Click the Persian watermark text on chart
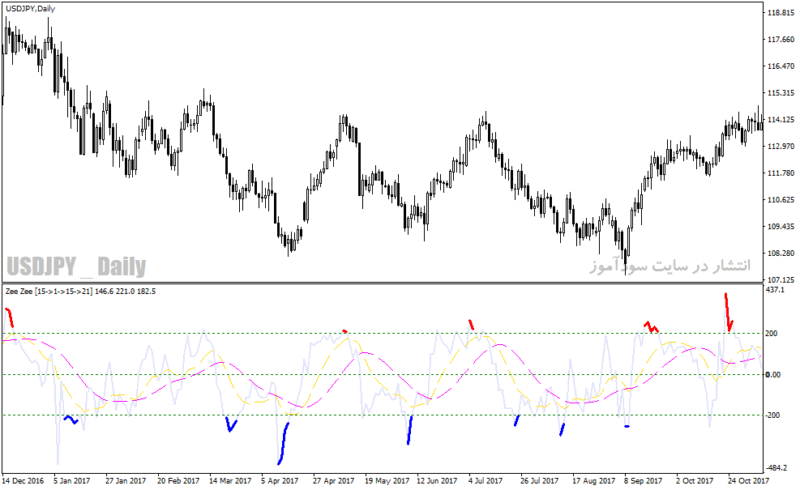Screen dimensions: 800x490 [670, 265]
